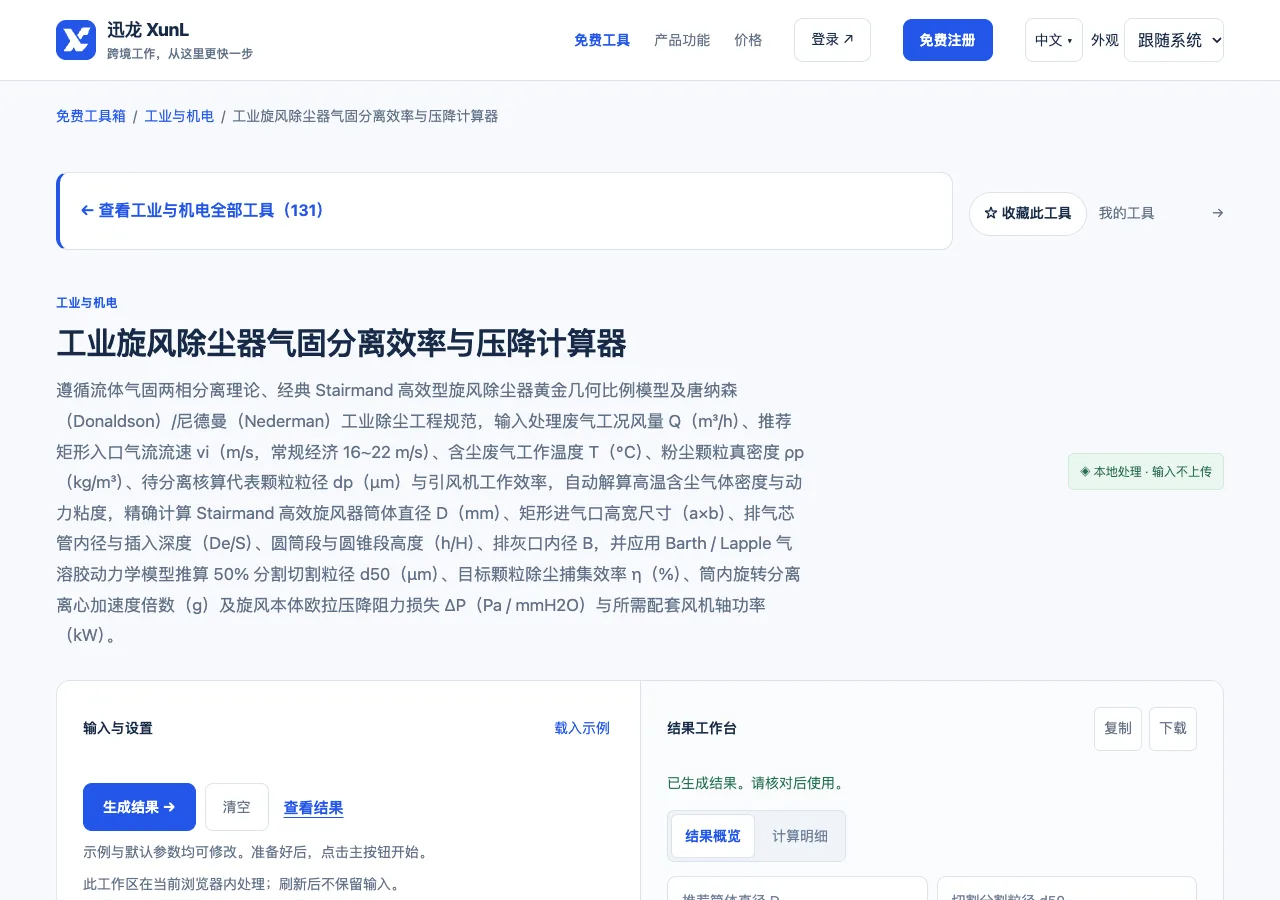Click the 本地处理 · 输入不上传 badge
Image resolution: width=1280 pixels, height=900 pixels.
[1146, 471]
